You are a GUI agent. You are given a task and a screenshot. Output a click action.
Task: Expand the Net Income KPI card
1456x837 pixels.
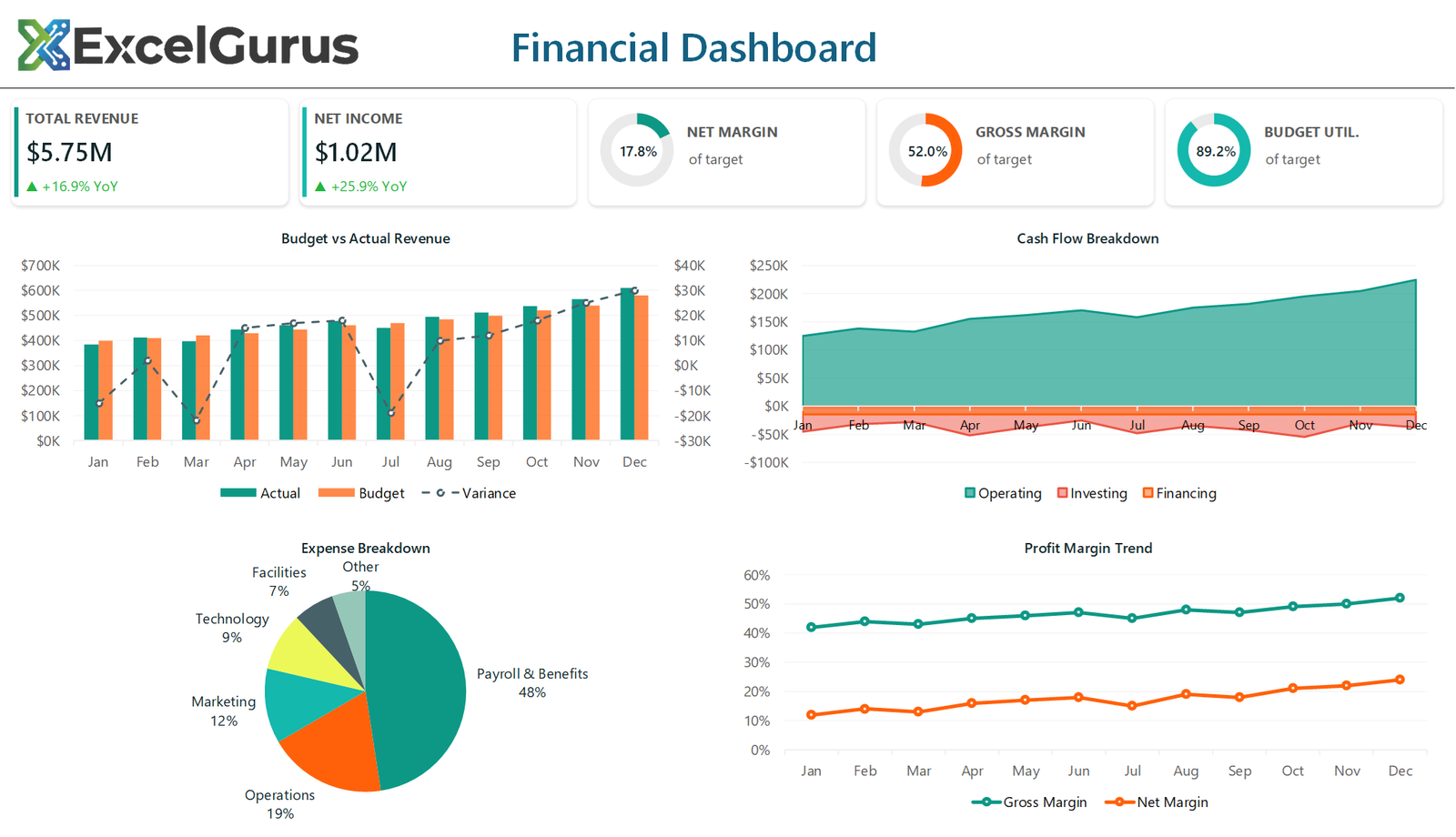click(x=438, y=152)
